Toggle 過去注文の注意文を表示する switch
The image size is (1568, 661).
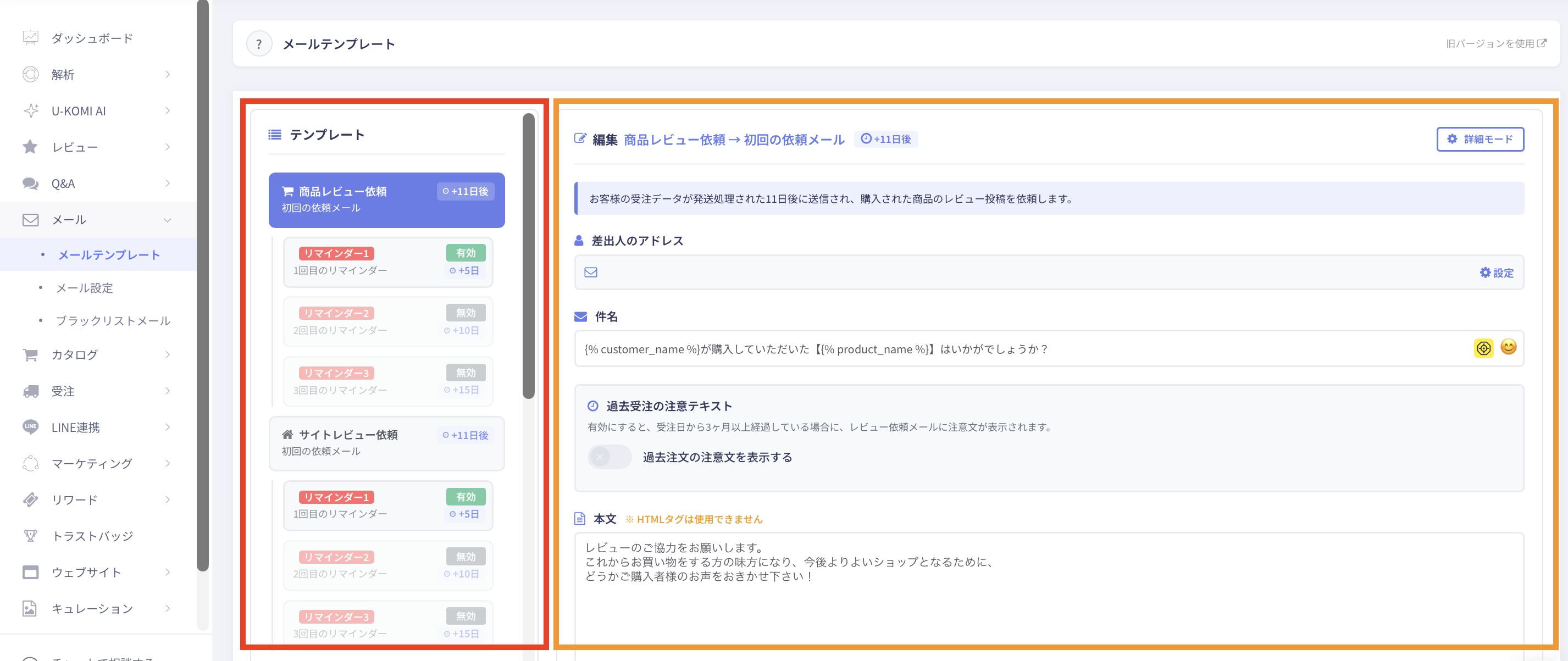click(610, 457)
